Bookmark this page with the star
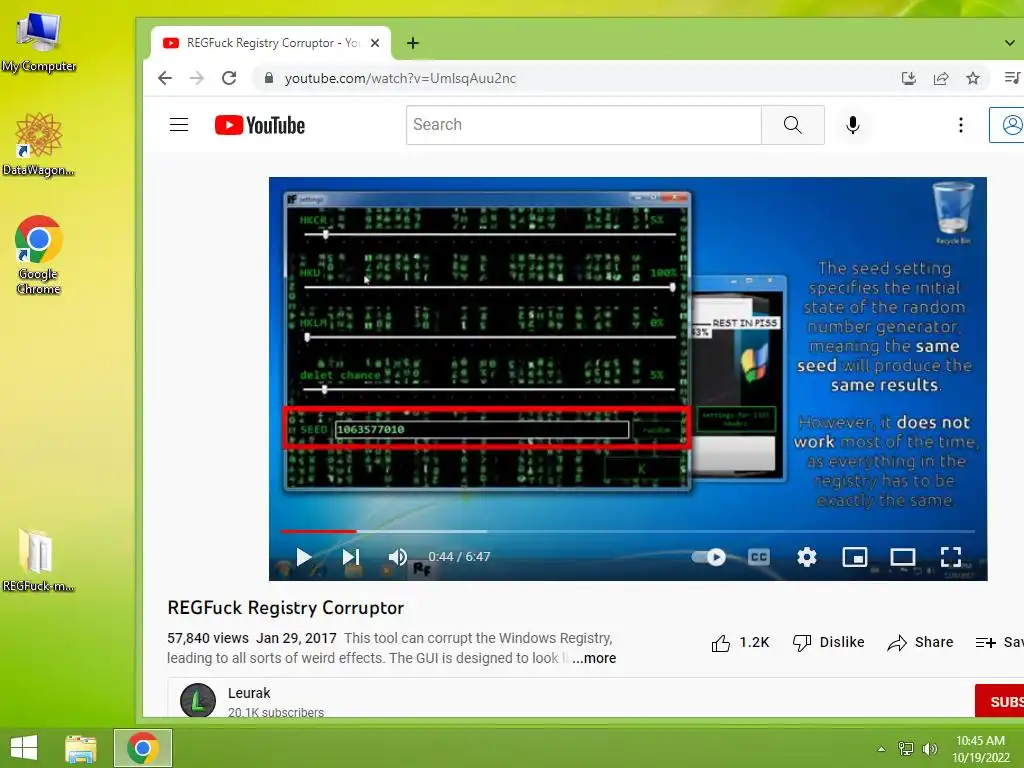 tap(973, 78)
